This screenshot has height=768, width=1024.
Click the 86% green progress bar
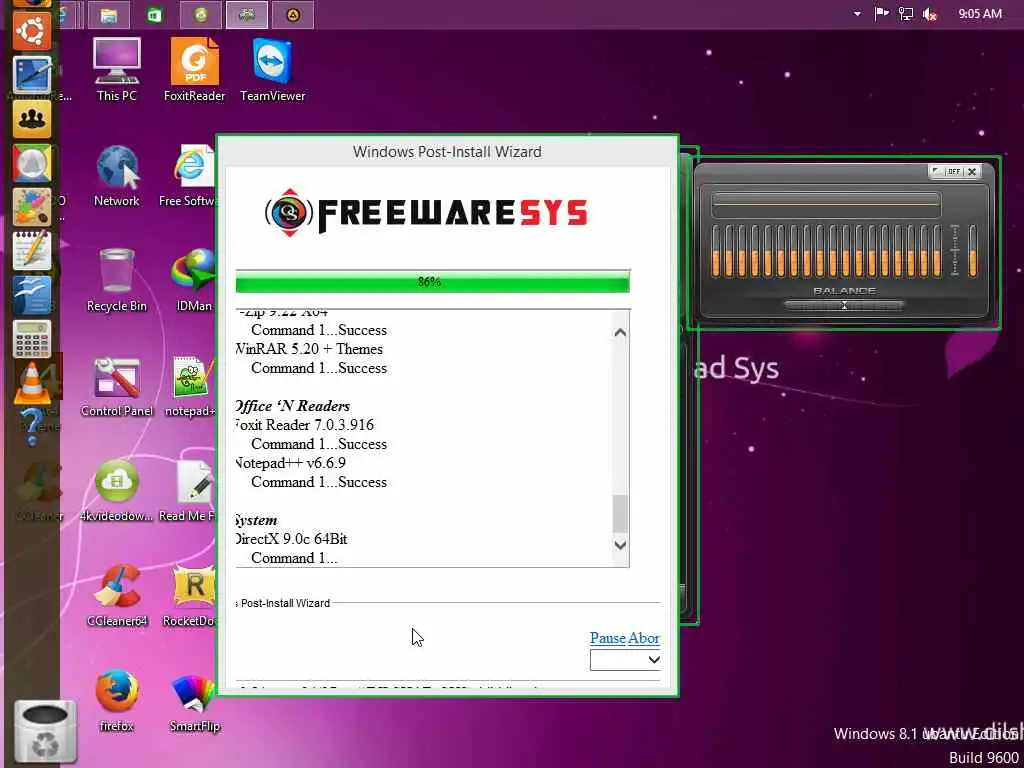[432, 282]
